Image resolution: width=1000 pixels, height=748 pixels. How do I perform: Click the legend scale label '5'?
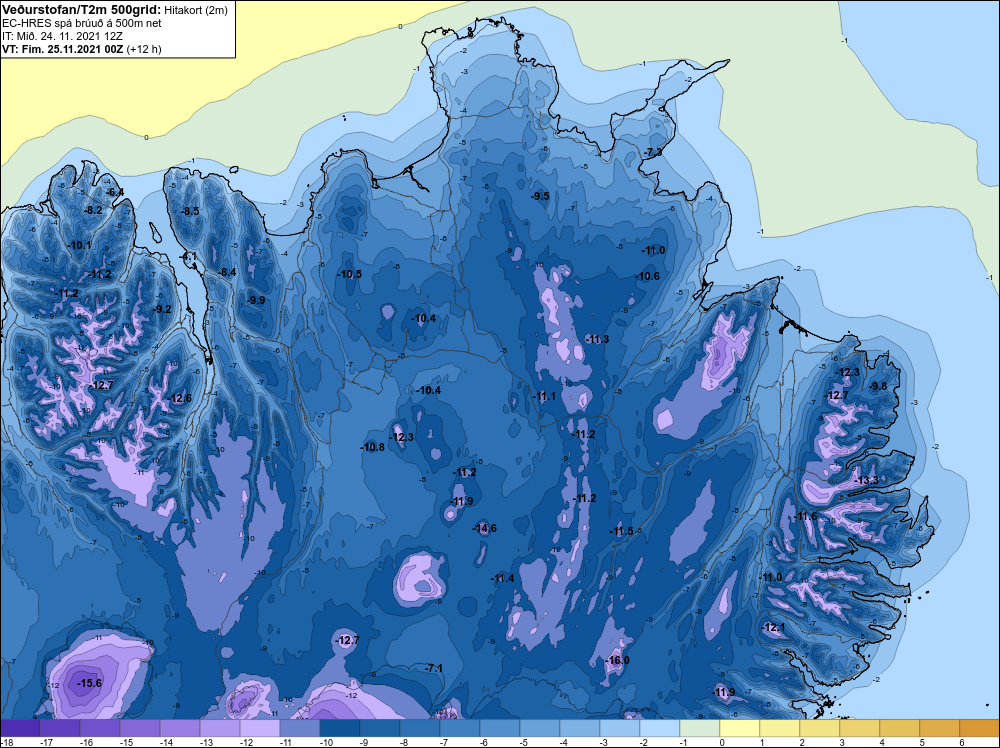pos(922,742)
